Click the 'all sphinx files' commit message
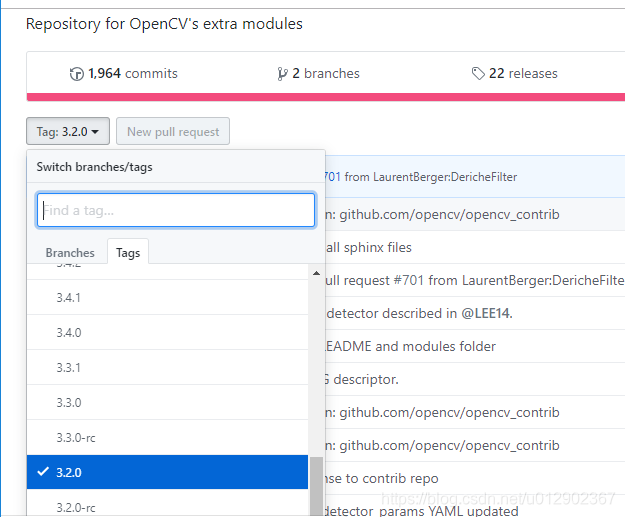Screen dimensions: 625x517 tap(369, 248)
